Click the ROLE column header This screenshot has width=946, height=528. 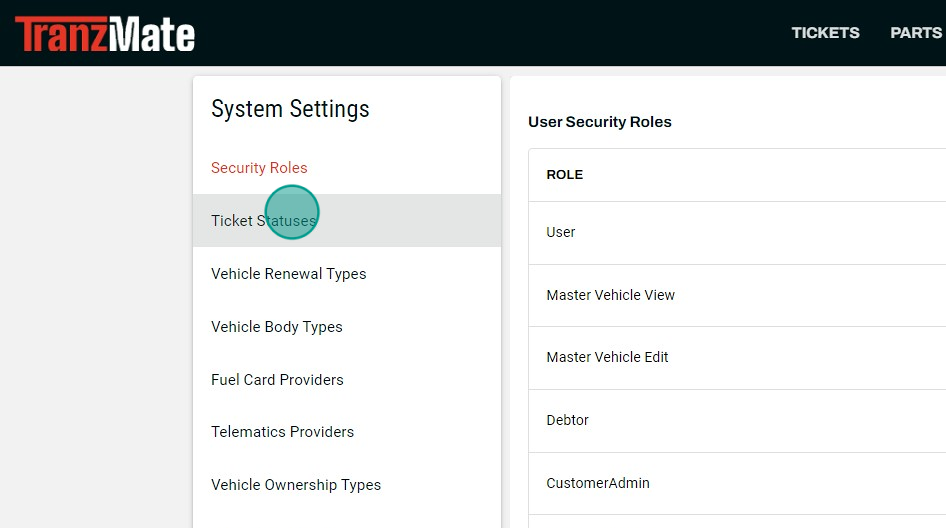point(565,174)
